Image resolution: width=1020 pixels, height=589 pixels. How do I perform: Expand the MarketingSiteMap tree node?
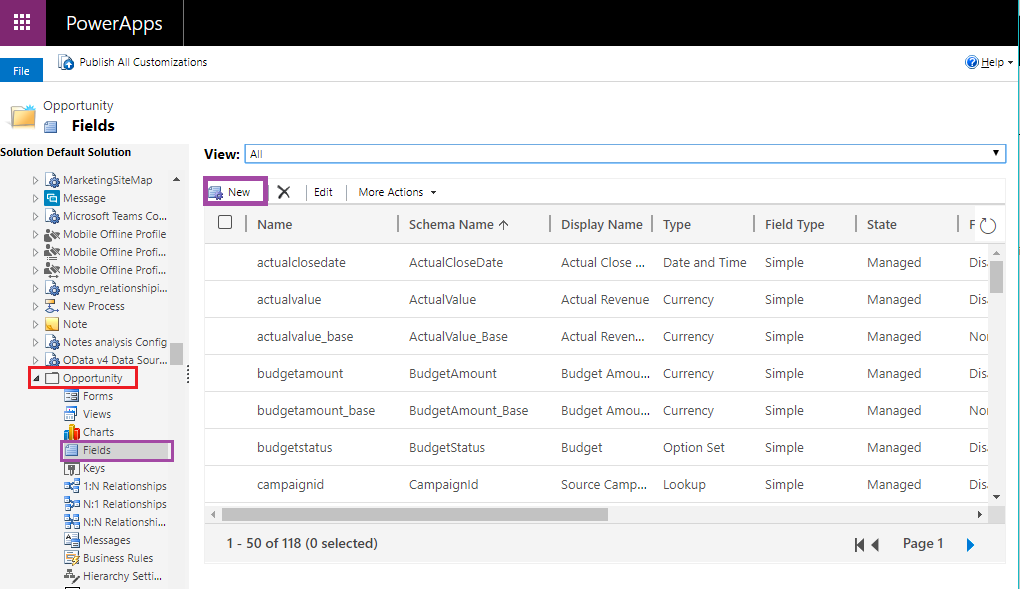[36, 180]
